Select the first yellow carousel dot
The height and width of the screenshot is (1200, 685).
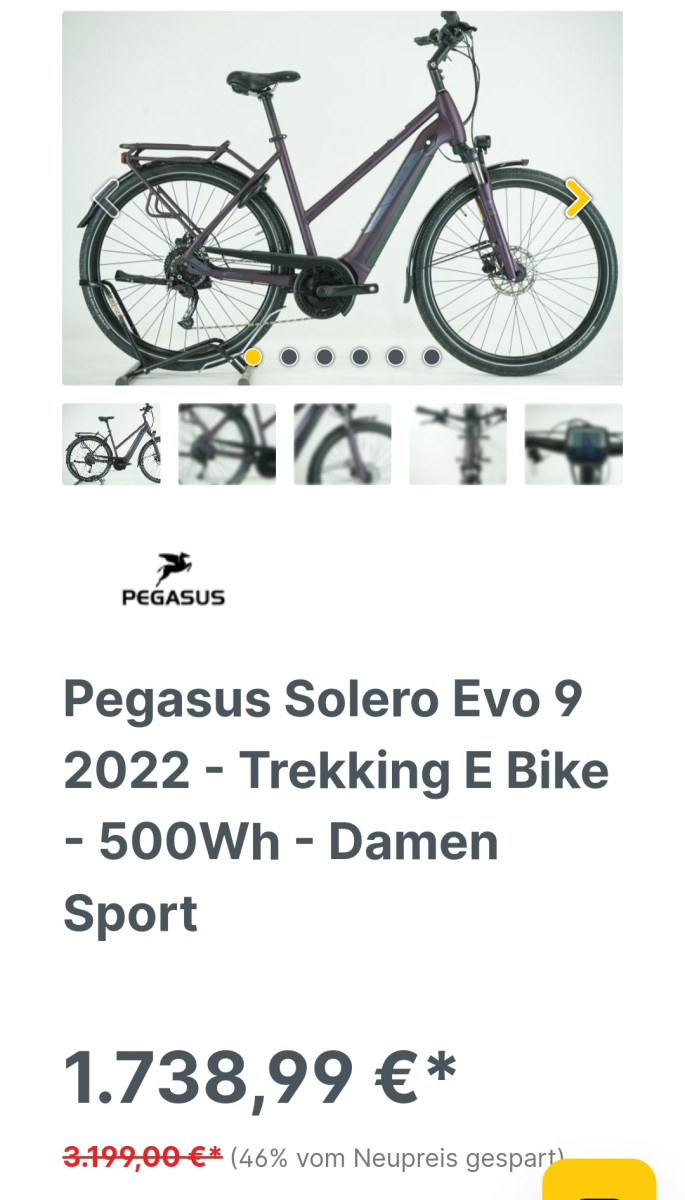253,357
